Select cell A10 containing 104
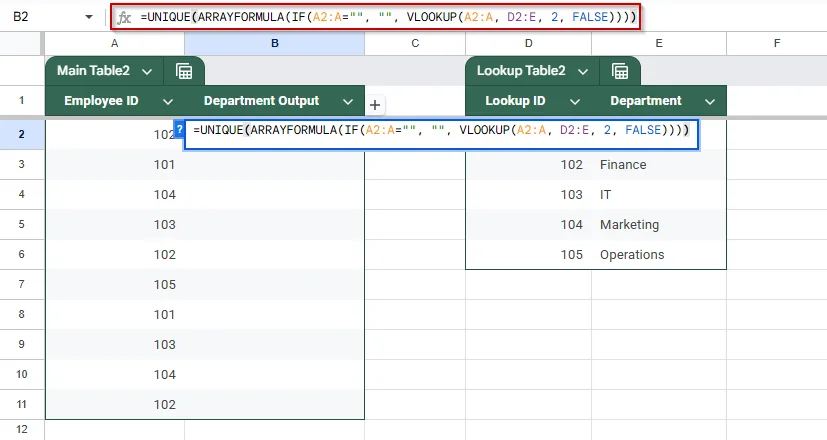Image resolution: width=827 pixels, height=440 pixels. click(x=115, y=375)
